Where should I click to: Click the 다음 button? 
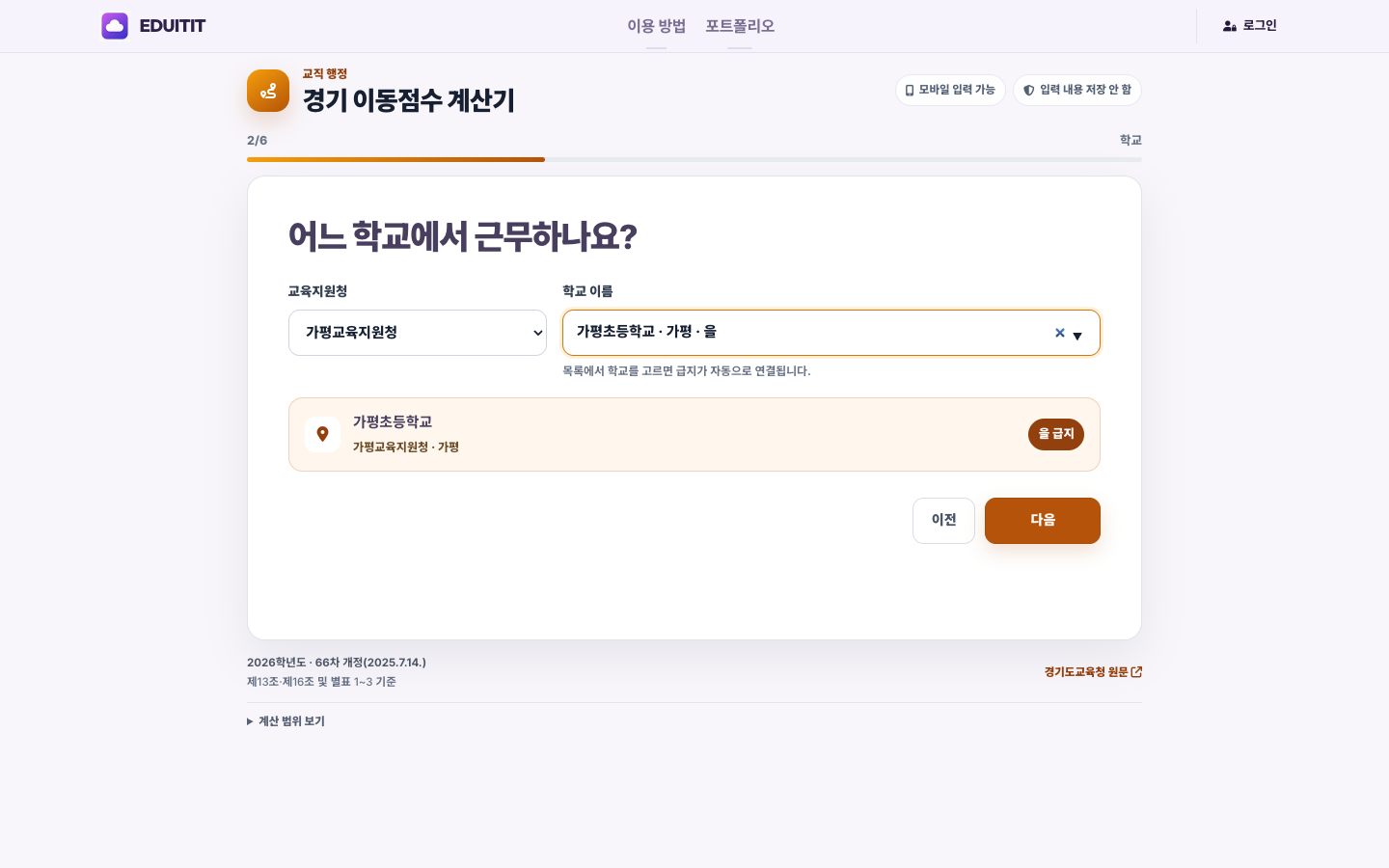click(x=1043, y=521)
